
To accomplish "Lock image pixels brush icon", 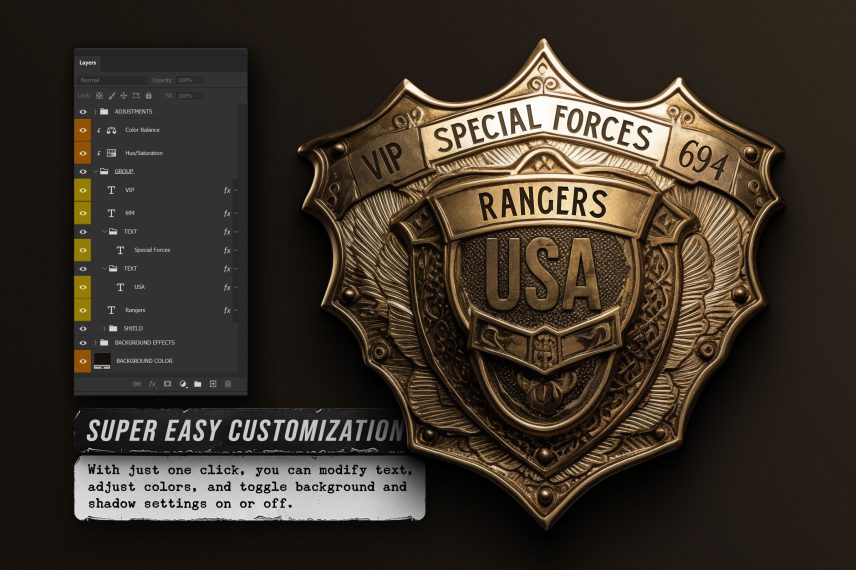I will pos(112,96).
